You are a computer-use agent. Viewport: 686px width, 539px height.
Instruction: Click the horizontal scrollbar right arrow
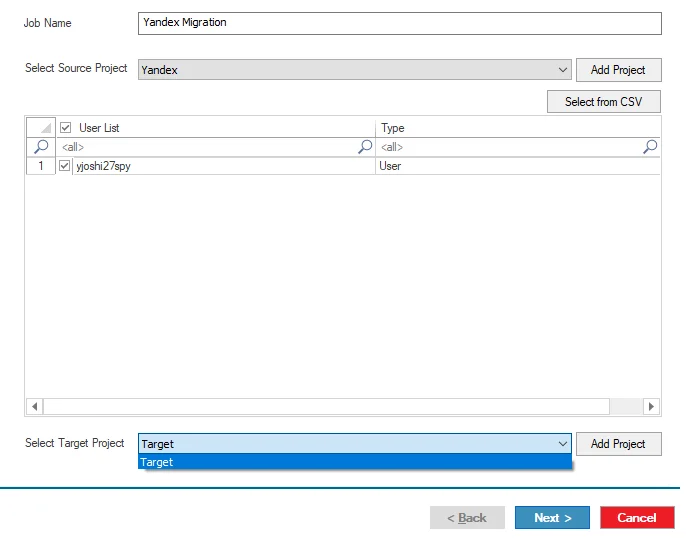point(651,406)
